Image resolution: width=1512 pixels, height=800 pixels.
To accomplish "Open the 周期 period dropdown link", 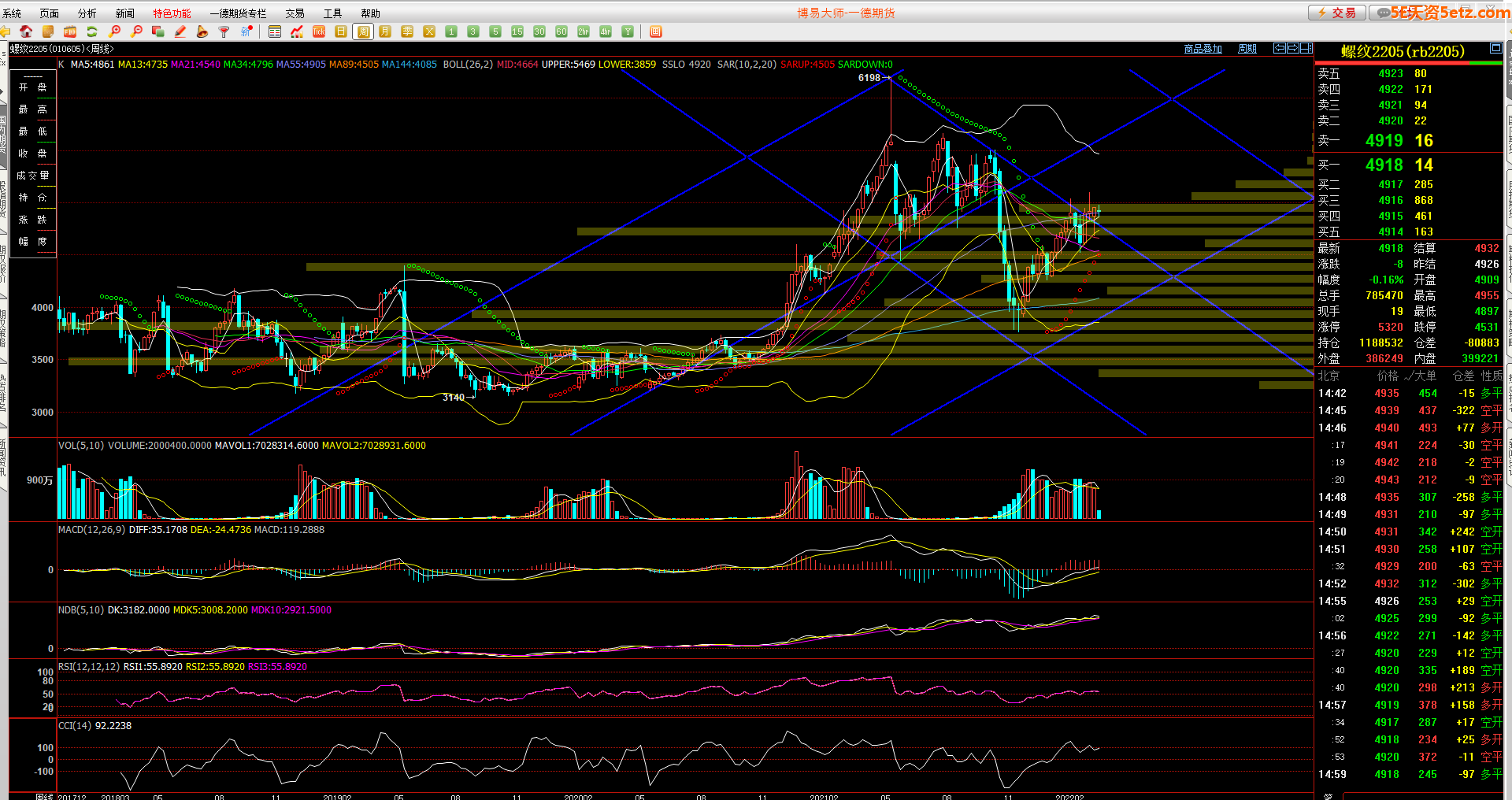I will coord(1247,49).
